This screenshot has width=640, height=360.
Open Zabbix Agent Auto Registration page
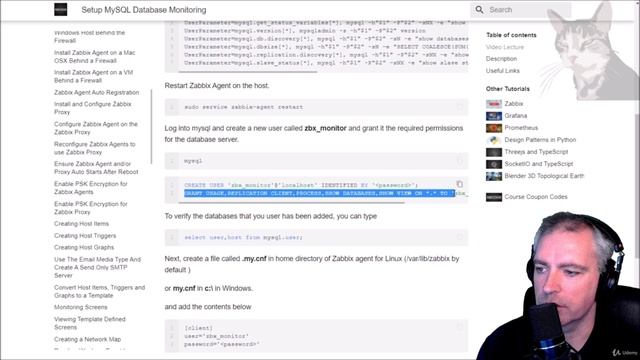96,93
